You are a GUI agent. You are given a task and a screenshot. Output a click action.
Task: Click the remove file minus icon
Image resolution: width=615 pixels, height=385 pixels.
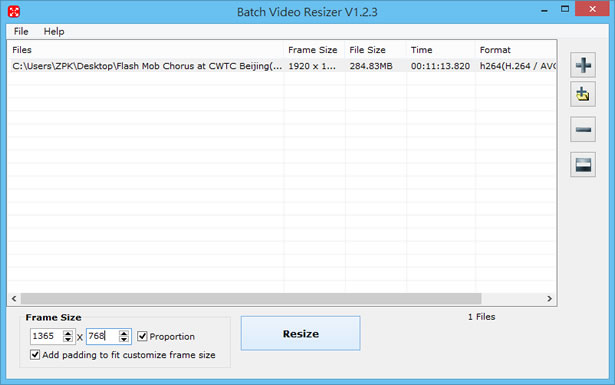pos(583,129)
